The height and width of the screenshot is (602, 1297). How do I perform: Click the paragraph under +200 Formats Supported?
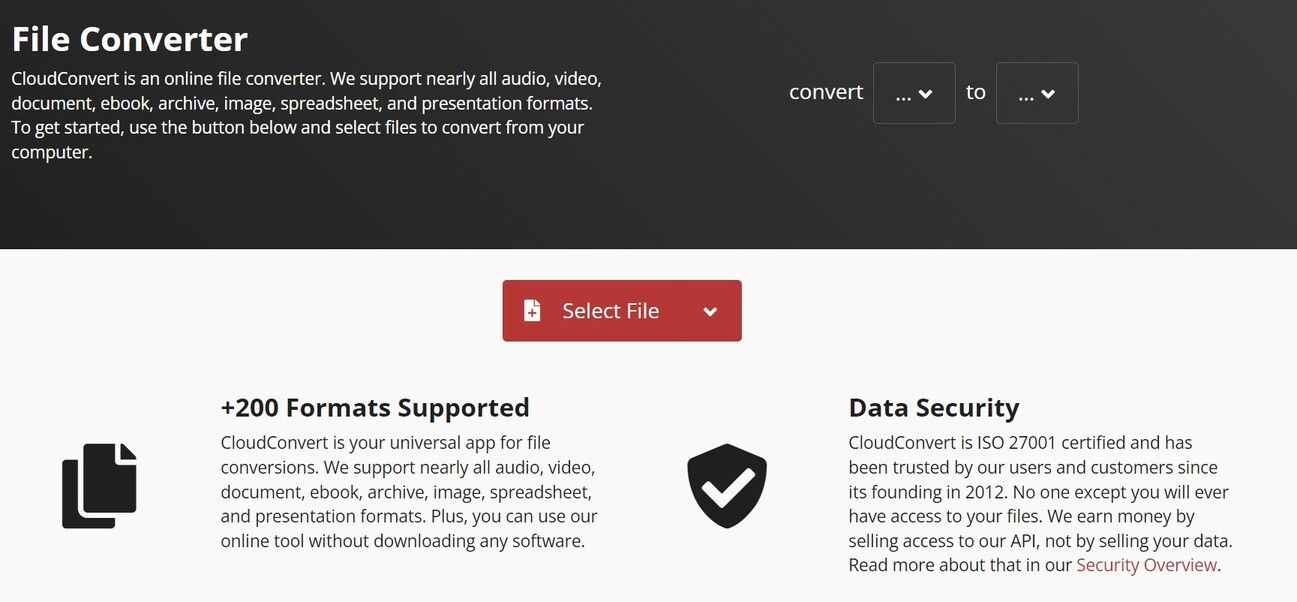(409, 492)
